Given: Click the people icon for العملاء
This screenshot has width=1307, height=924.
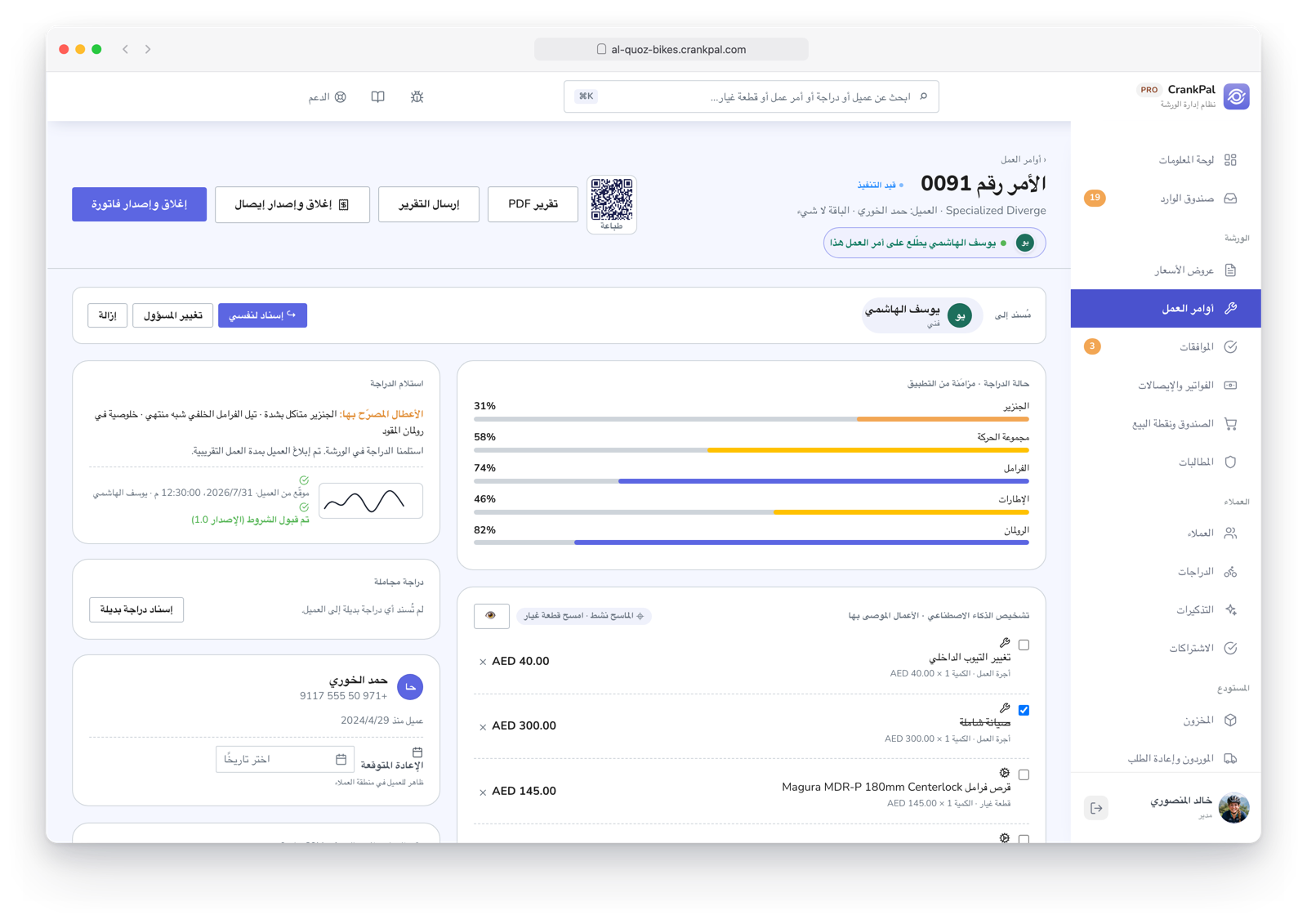Looking at the screenshot, I should (1230, 533).
